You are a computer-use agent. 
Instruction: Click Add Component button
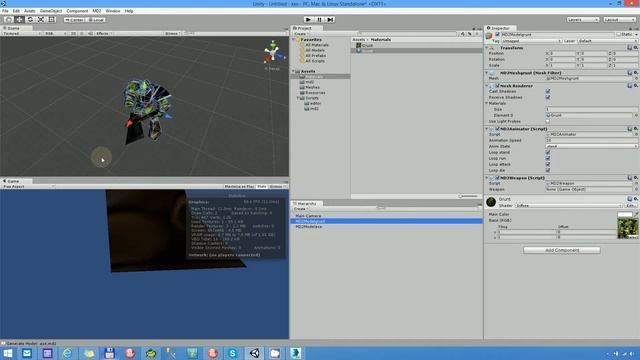[x=562, y=250]
